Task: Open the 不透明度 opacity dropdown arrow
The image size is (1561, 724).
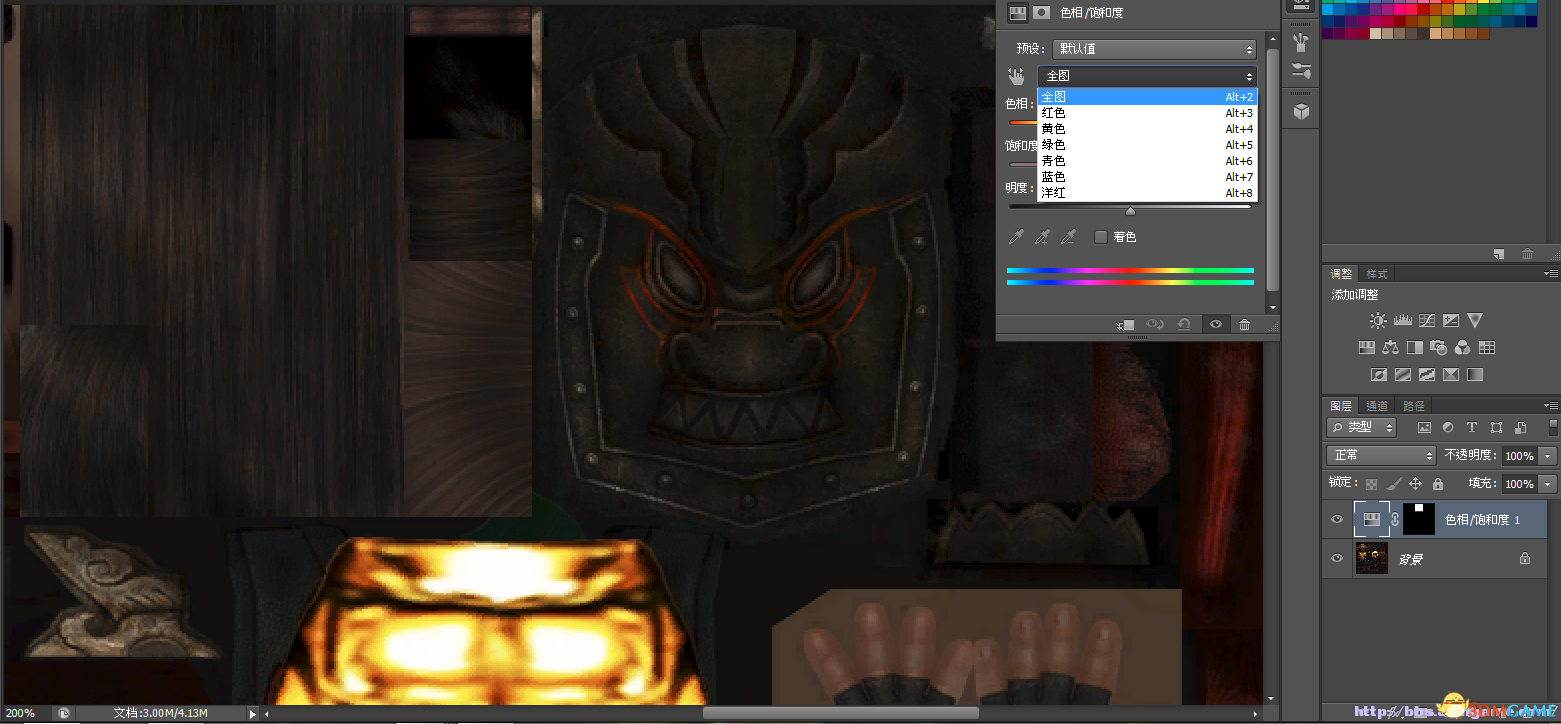Action: [x=1548, y=456]
